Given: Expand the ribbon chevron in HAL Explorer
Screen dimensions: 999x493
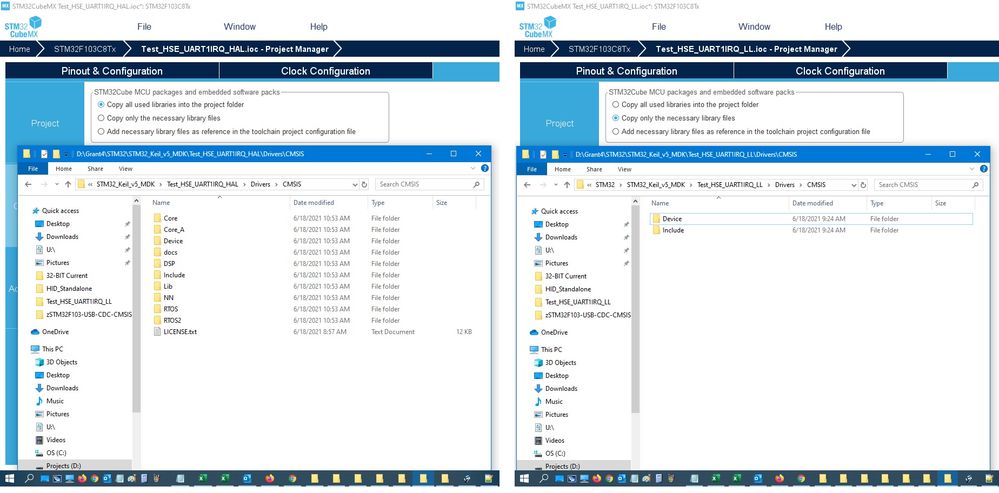Looking at the screenshot, I should point(474,168).
